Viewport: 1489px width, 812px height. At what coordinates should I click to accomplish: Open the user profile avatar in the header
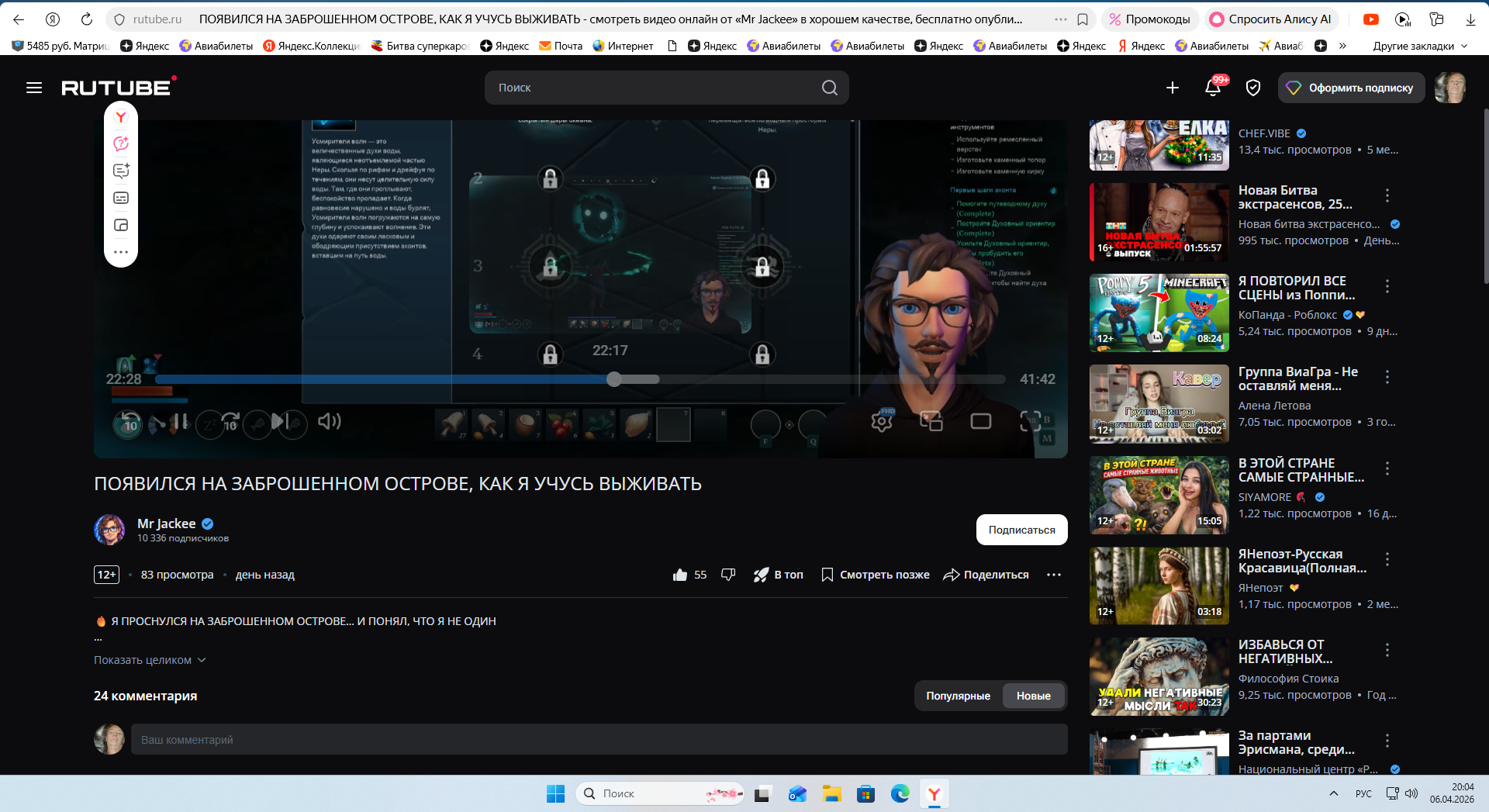(x=1450, y=88)
